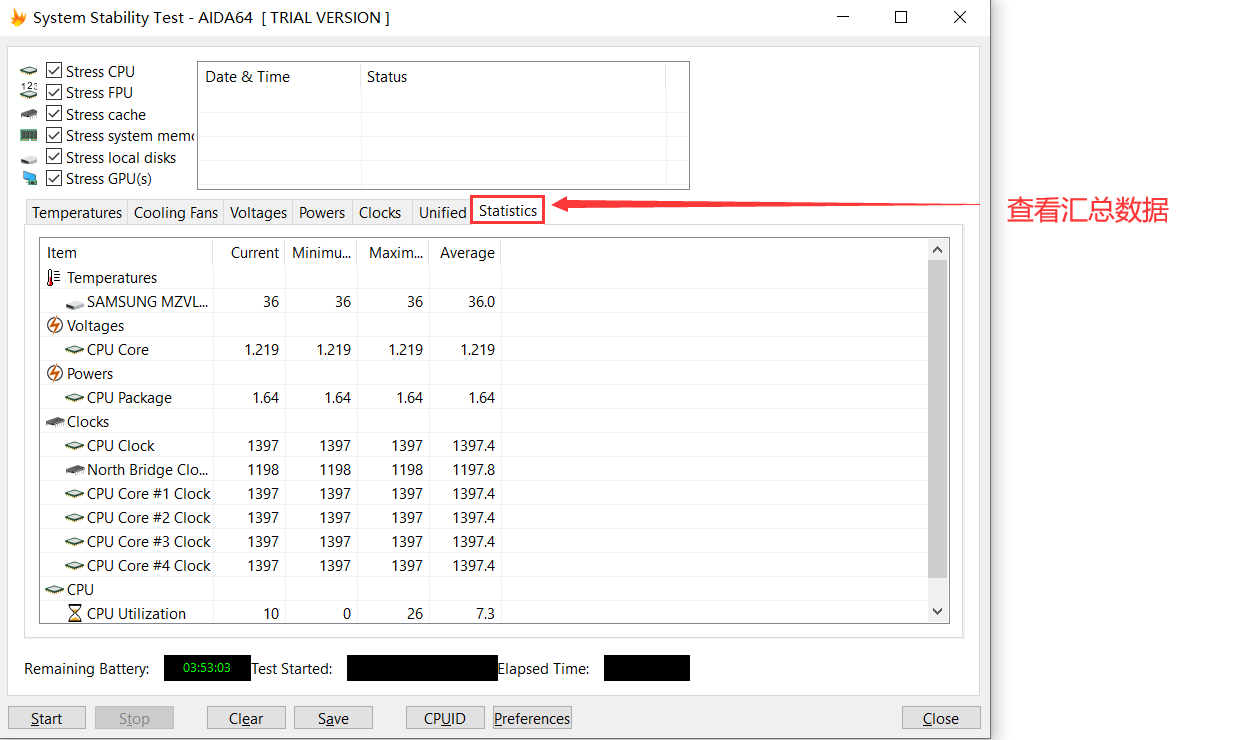Click the chip icon beside CPU group
The image size is (1235, 740).
tap(55, 590)
